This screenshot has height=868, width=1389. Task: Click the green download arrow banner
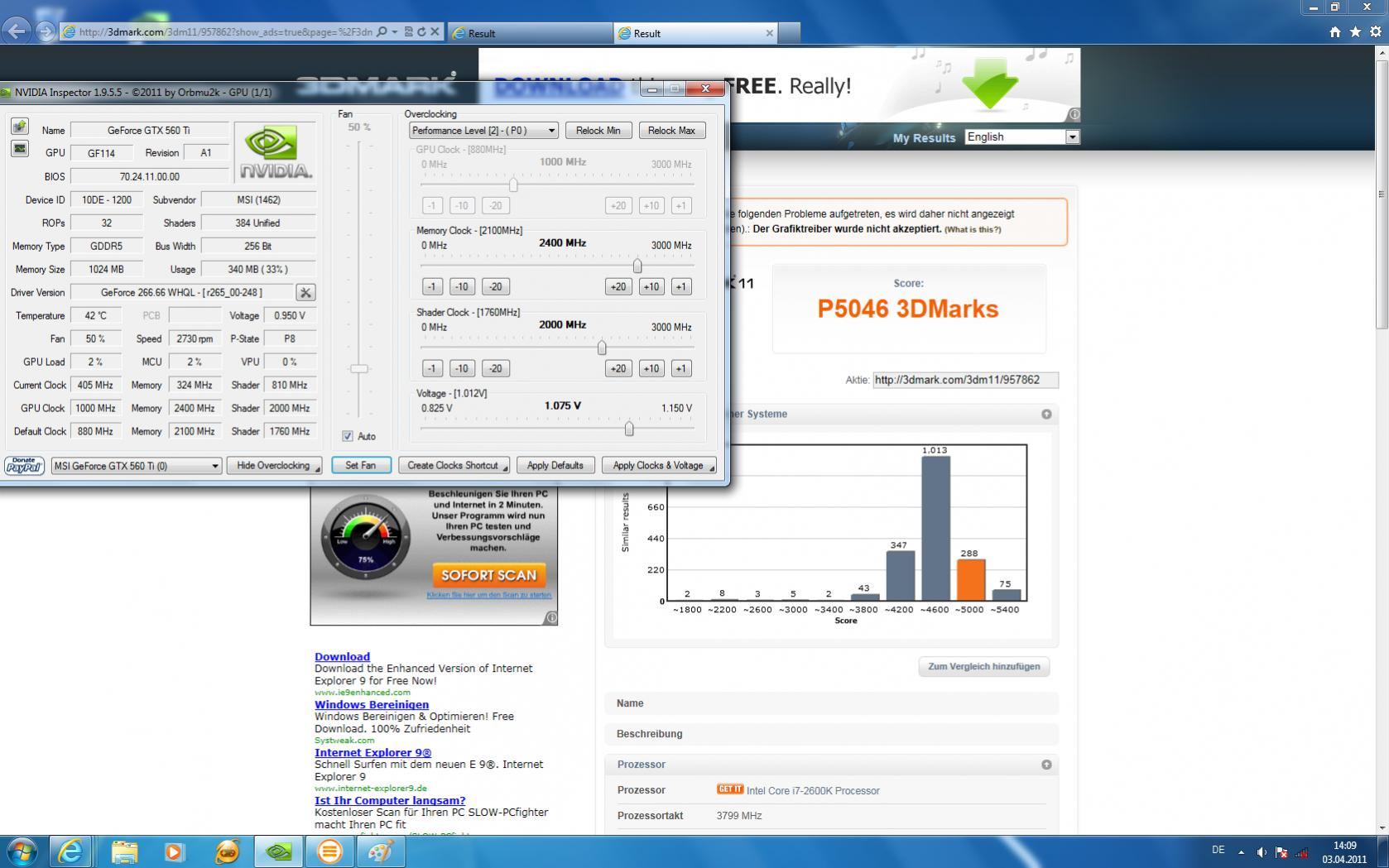pos(990,83)
